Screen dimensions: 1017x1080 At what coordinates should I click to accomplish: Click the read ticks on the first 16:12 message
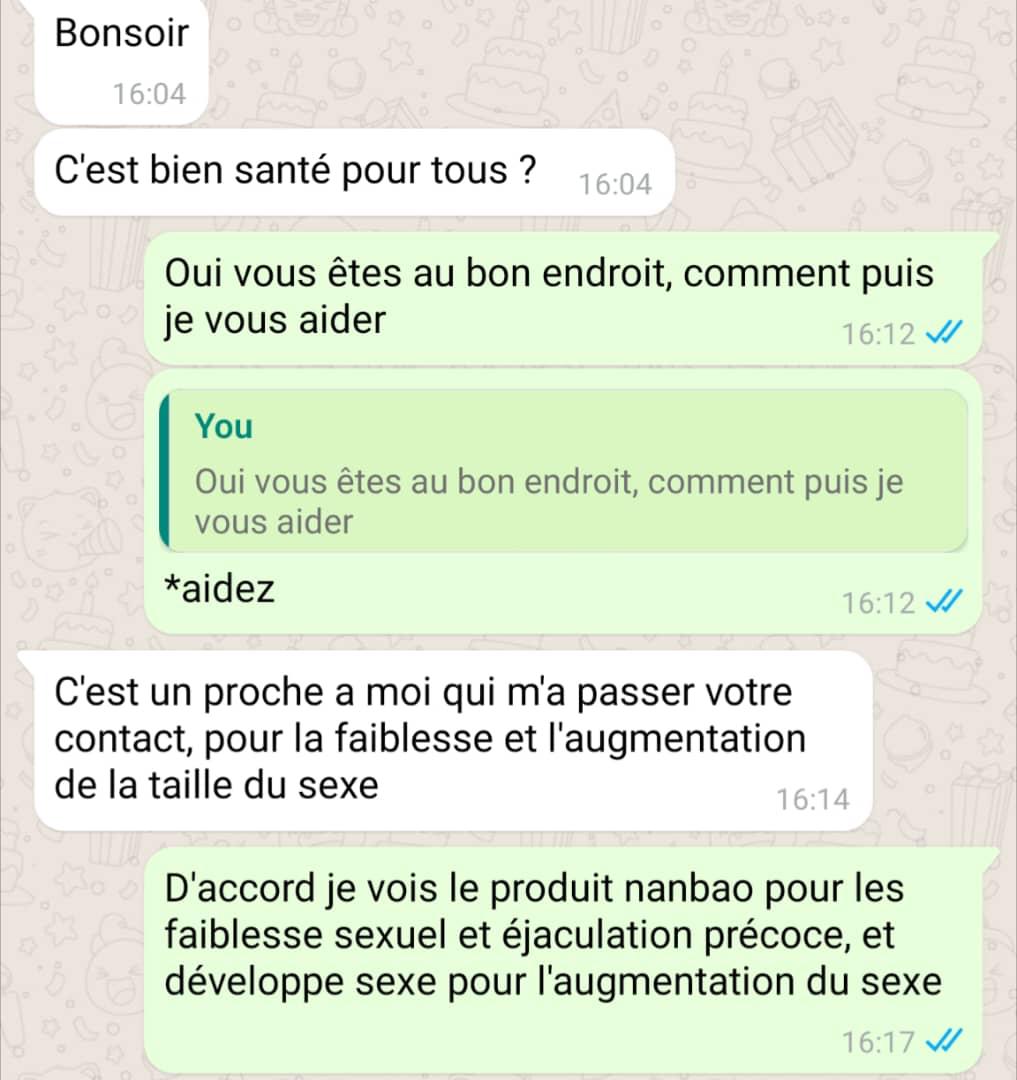943,333
